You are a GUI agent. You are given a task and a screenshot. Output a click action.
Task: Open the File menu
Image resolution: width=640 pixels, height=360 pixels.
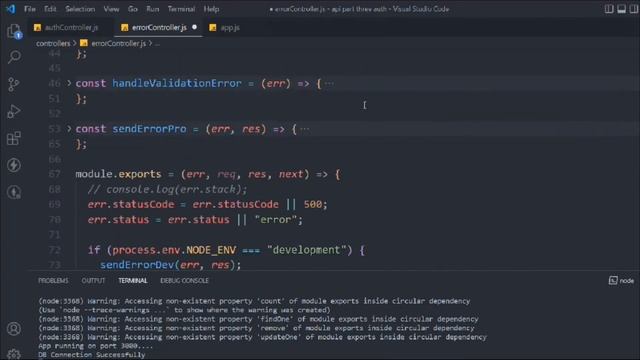pos(30,9)
